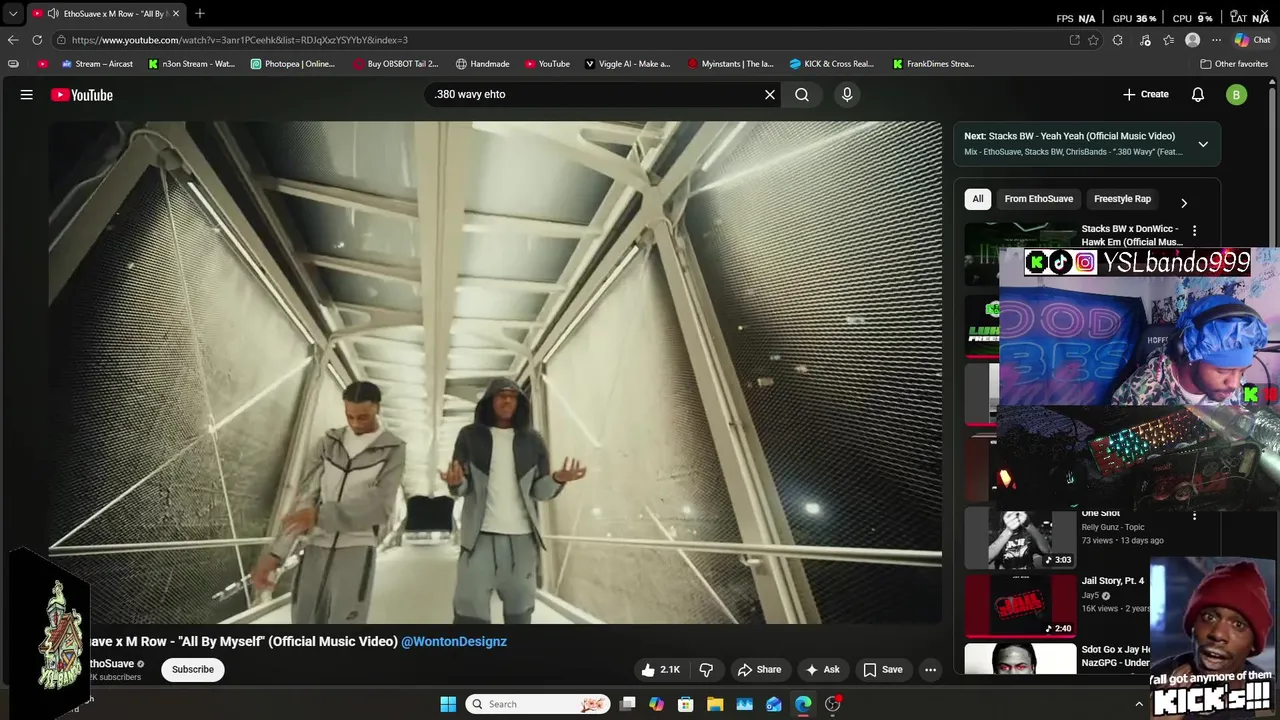This screenshot has height=720, width=1280.
Task: Open the FrankDimes Stream bookmark
Action: pyautogui.click(x=933, y=64)
